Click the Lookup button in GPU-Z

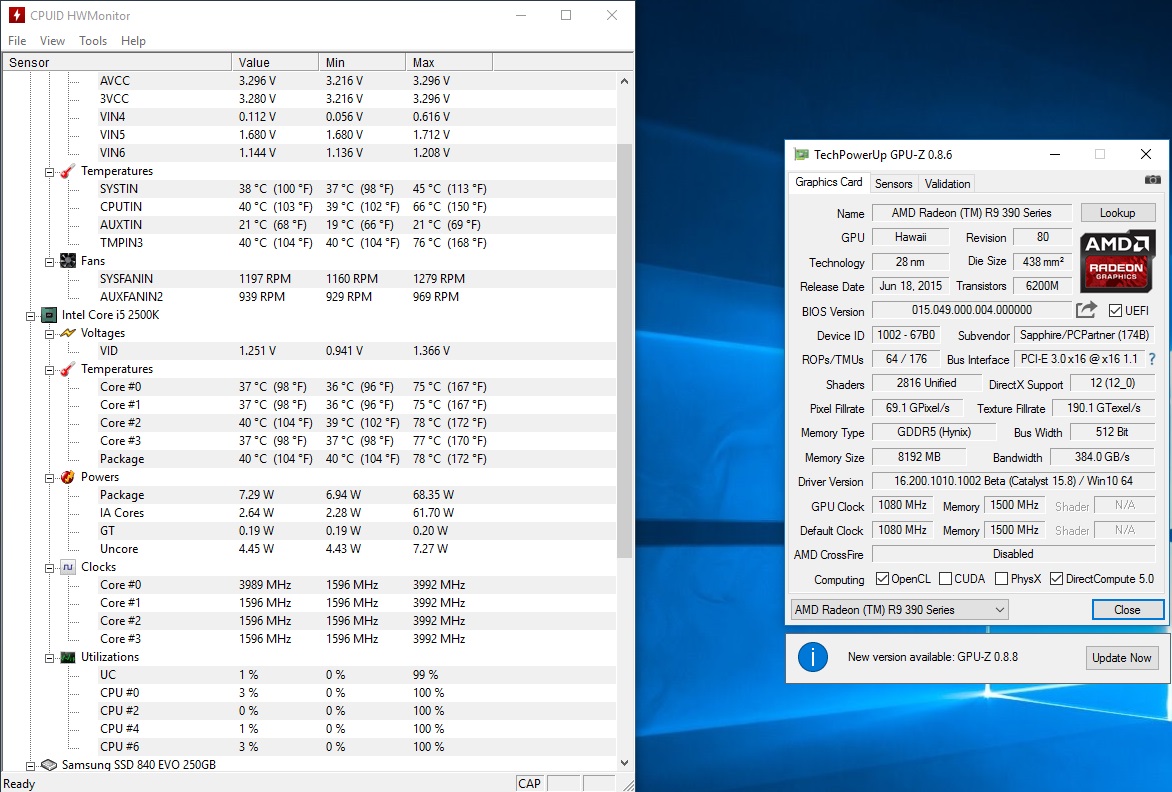(x=1117, y=213)
